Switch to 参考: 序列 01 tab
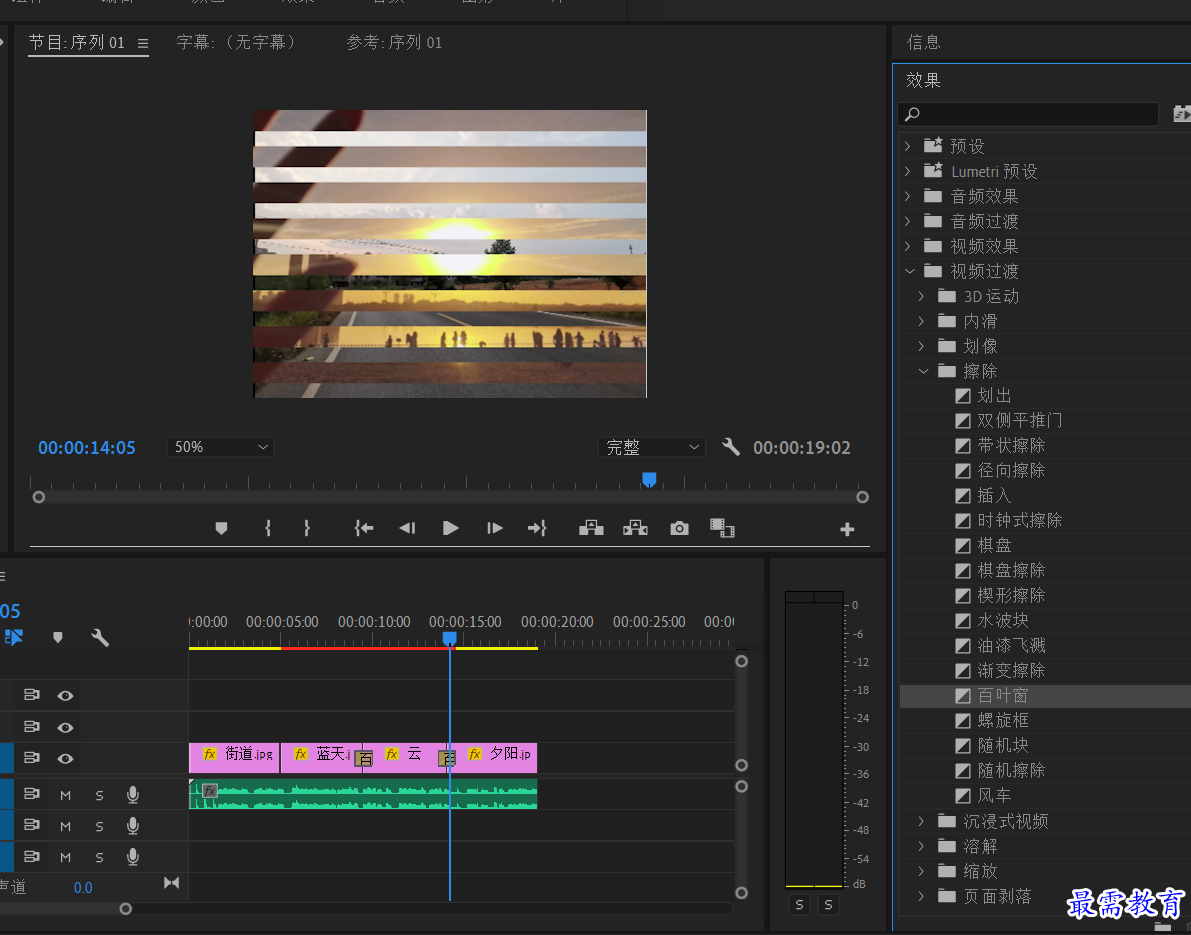Image resolution: width=1191 pixels, height=935 pixels. point(394,43)
